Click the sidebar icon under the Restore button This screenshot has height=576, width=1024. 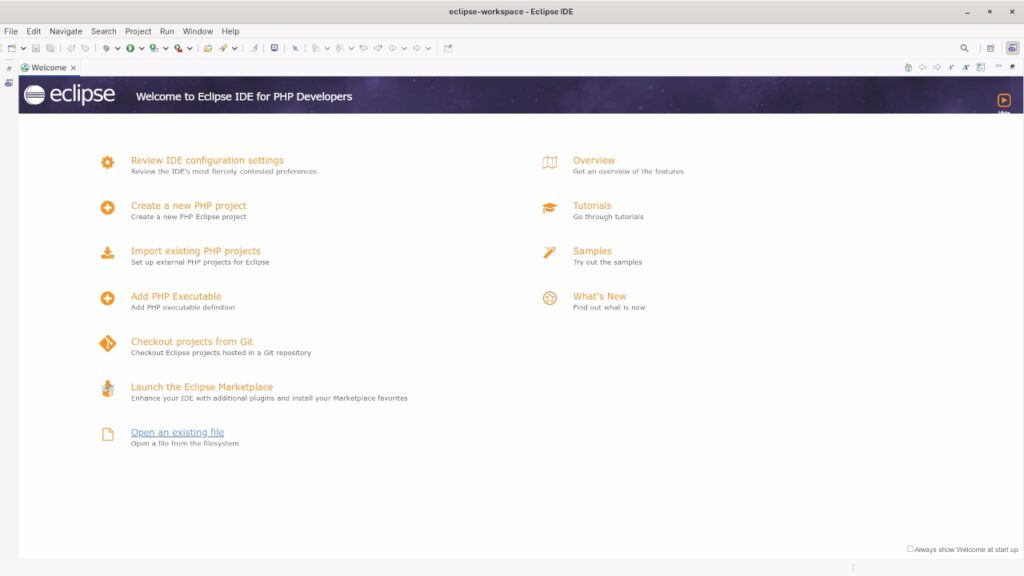[x=8, y=83]
